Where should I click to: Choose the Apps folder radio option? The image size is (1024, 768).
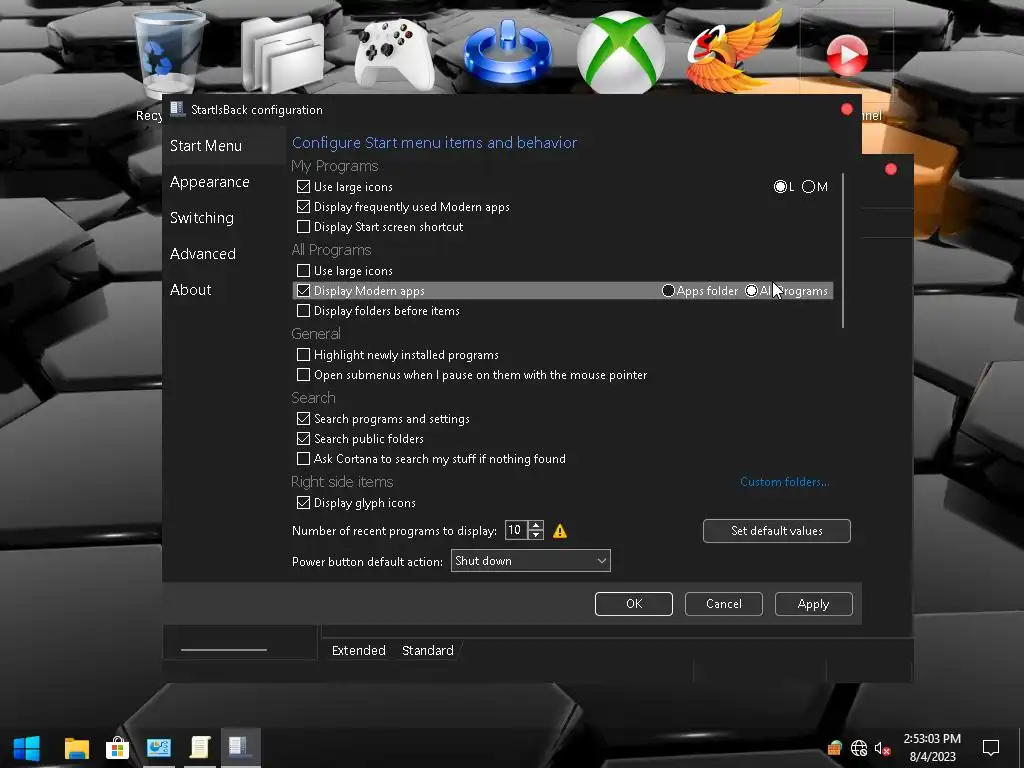click(x=668, y=291)
